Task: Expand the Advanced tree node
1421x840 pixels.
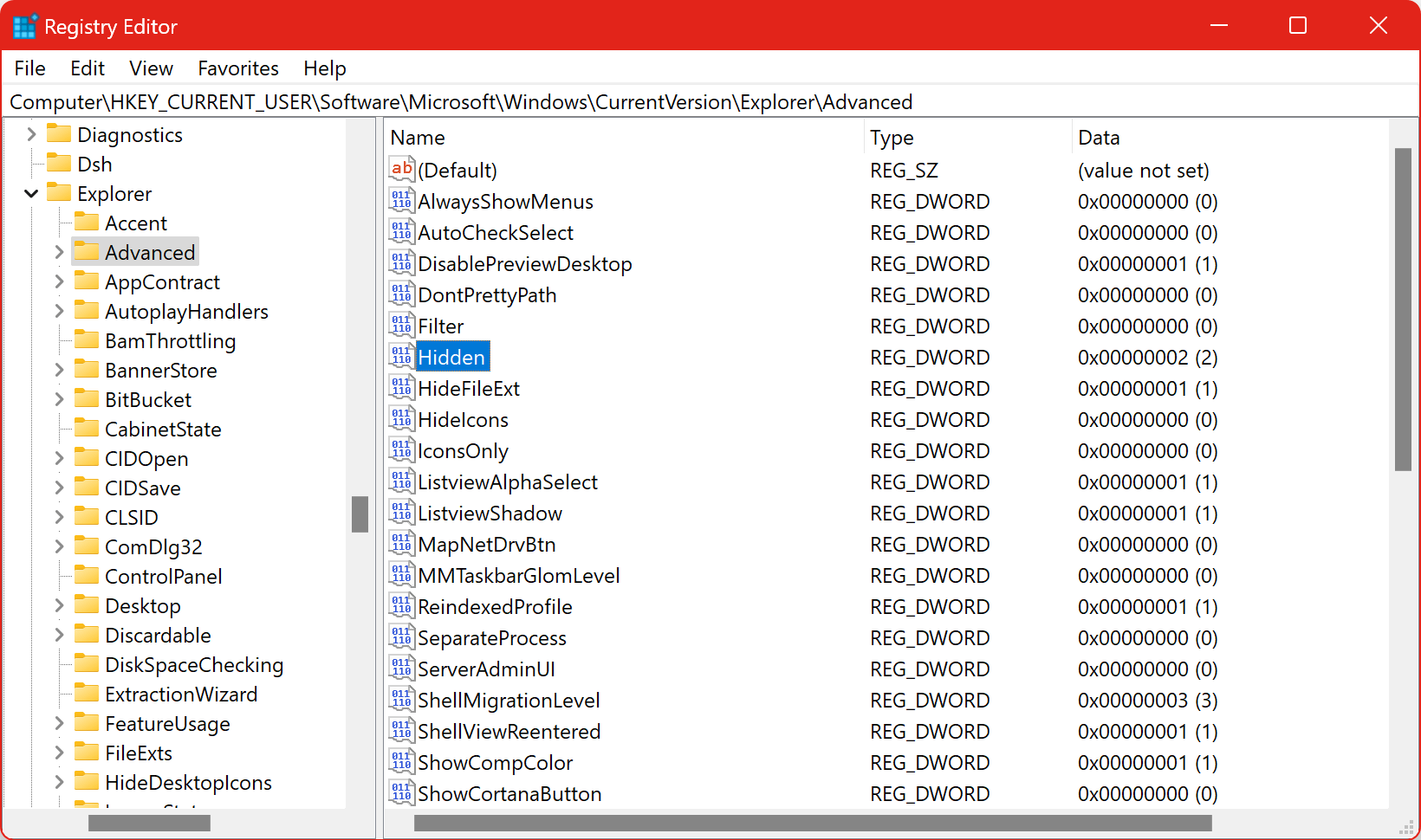Action: coord(58,252)
